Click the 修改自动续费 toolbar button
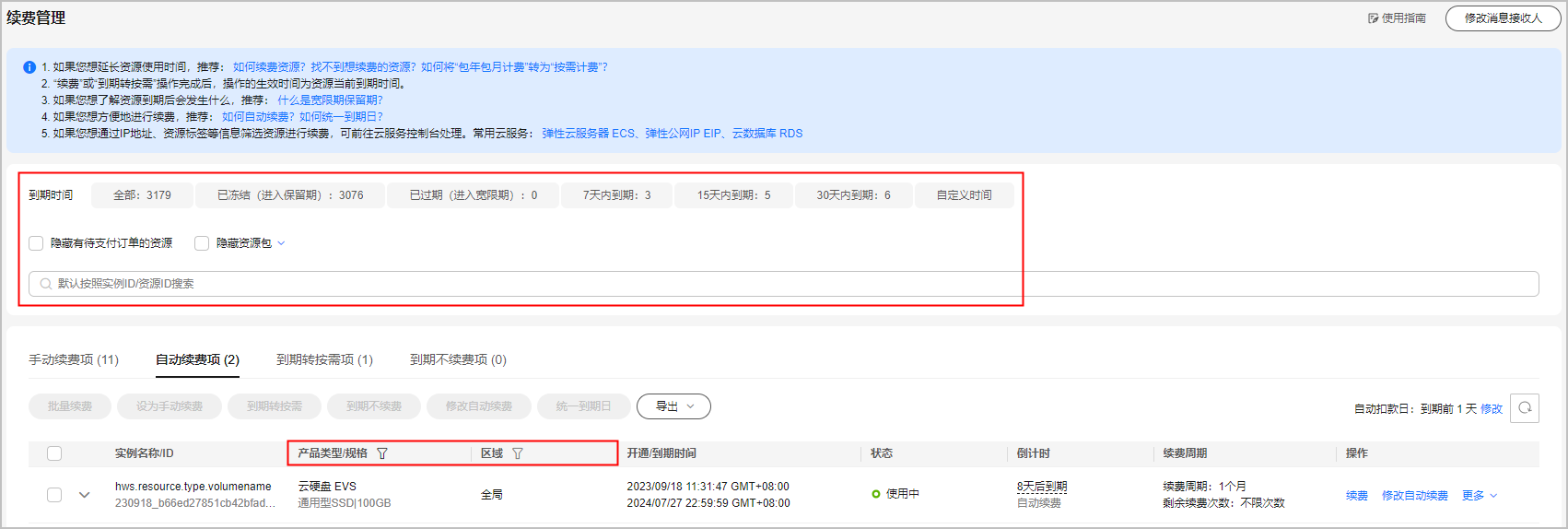 479,406
